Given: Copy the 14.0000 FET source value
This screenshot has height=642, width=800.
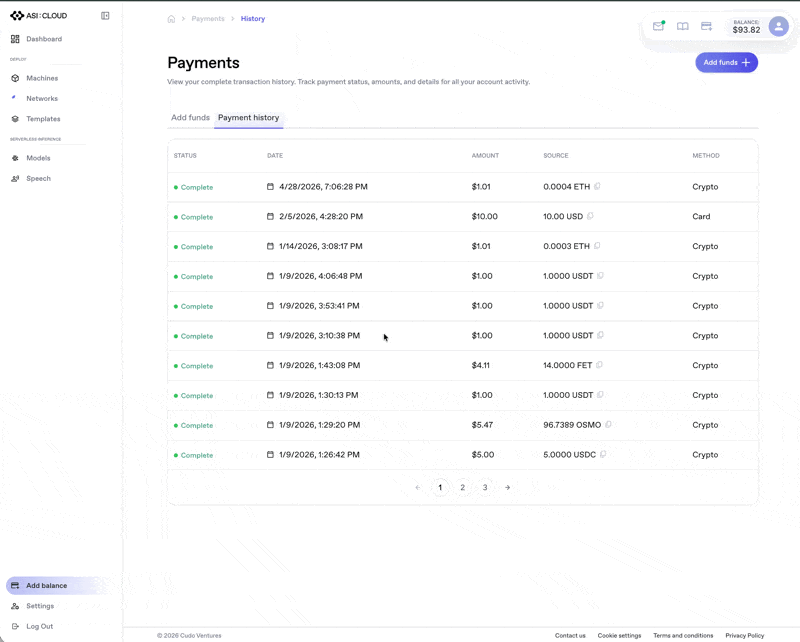Looking at the screenshot, I should pos(599,365).
